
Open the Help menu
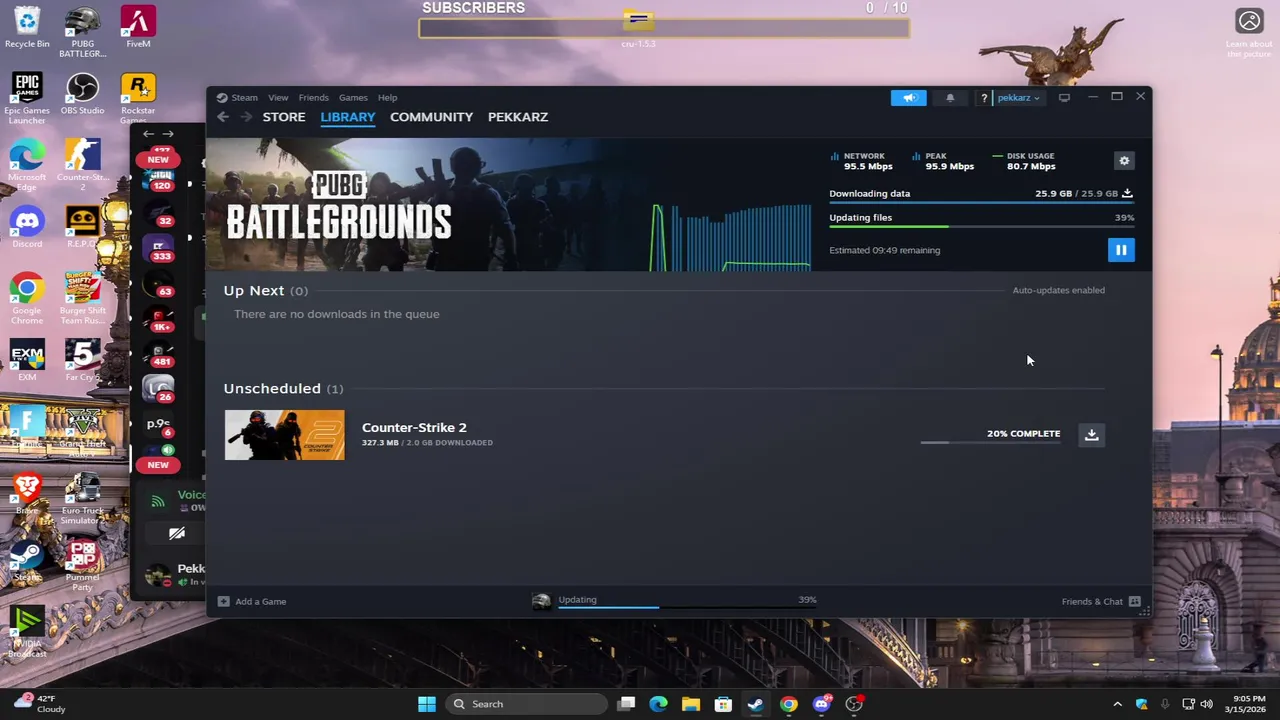click(387, 97)
